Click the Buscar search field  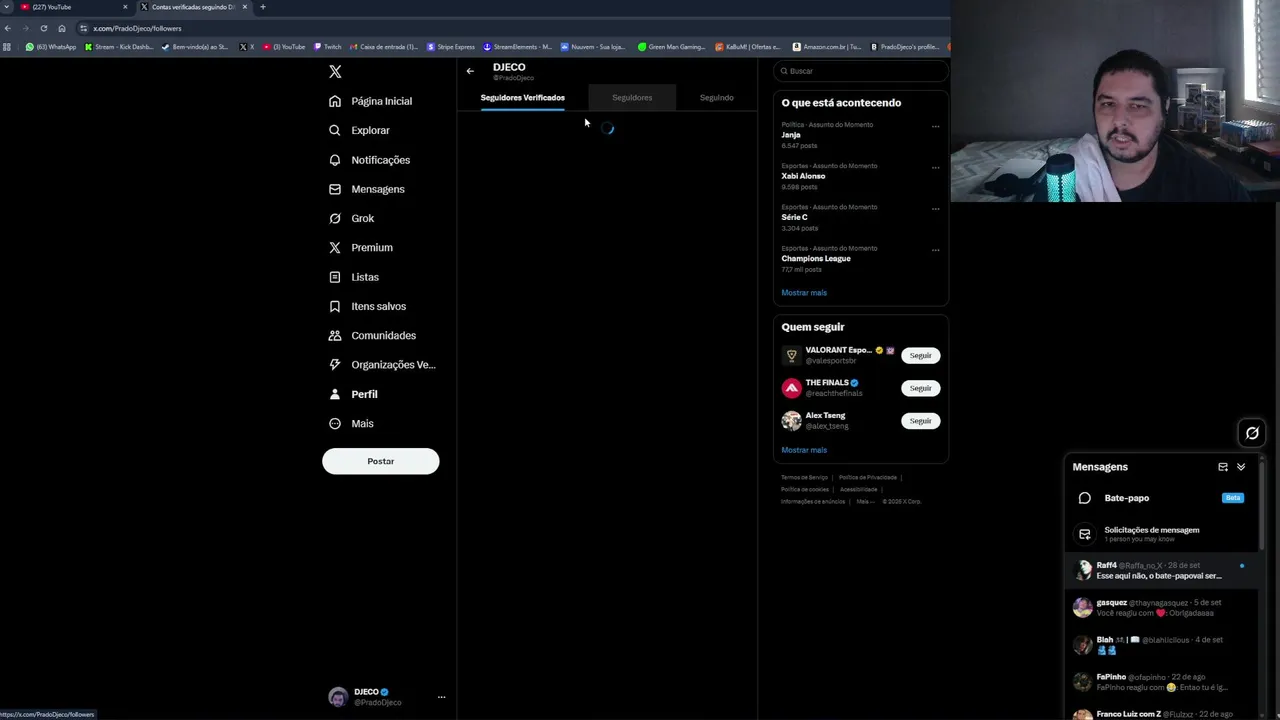coord(860,71)
